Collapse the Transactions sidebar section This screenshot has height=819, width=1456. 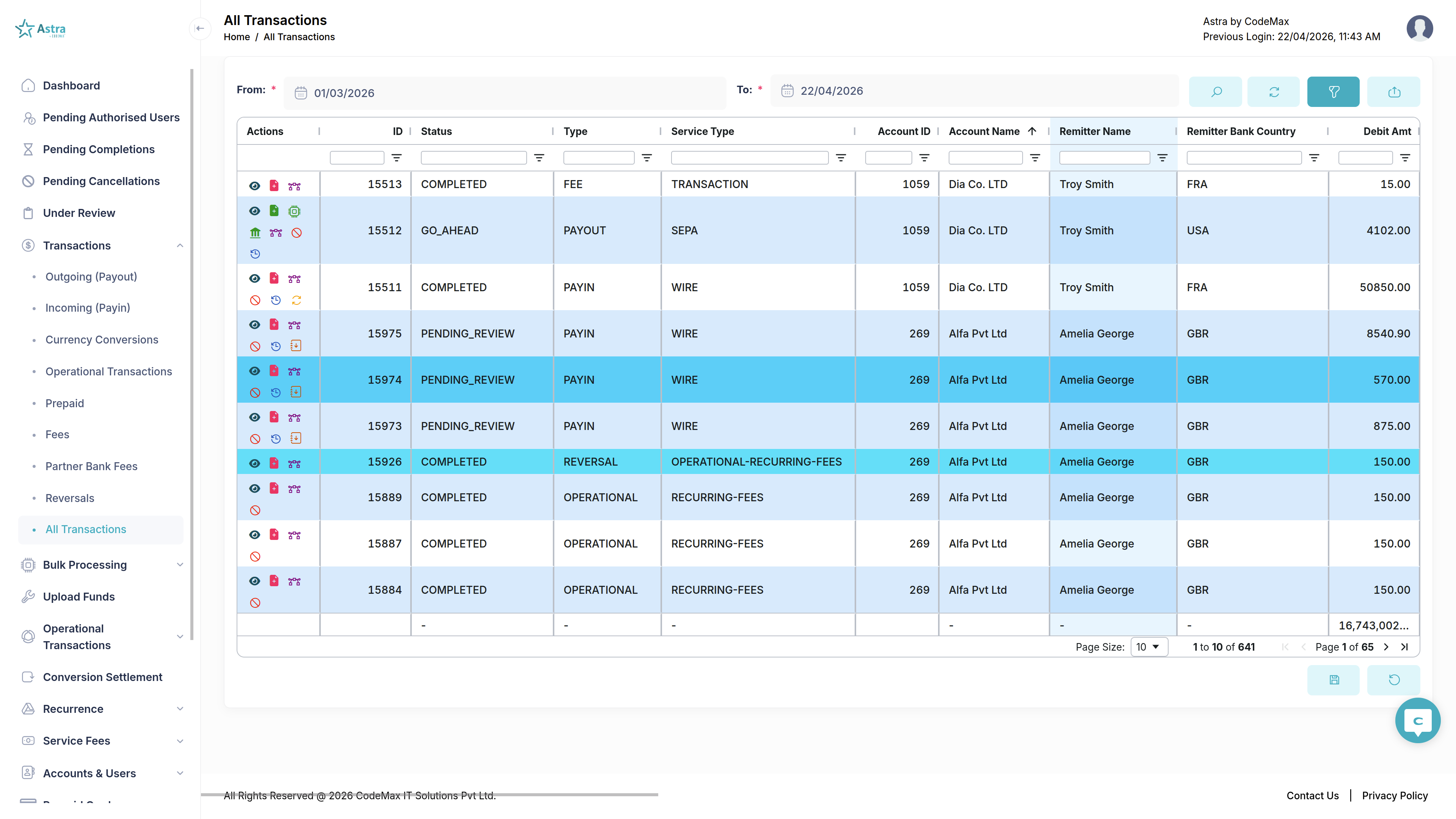(x=180, y=246)
